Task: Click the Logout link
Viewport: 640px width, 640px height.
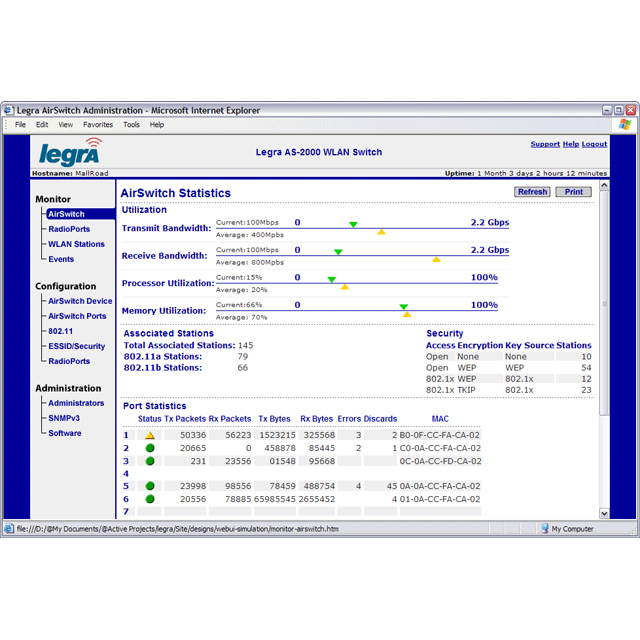Action: pos(594,144)
